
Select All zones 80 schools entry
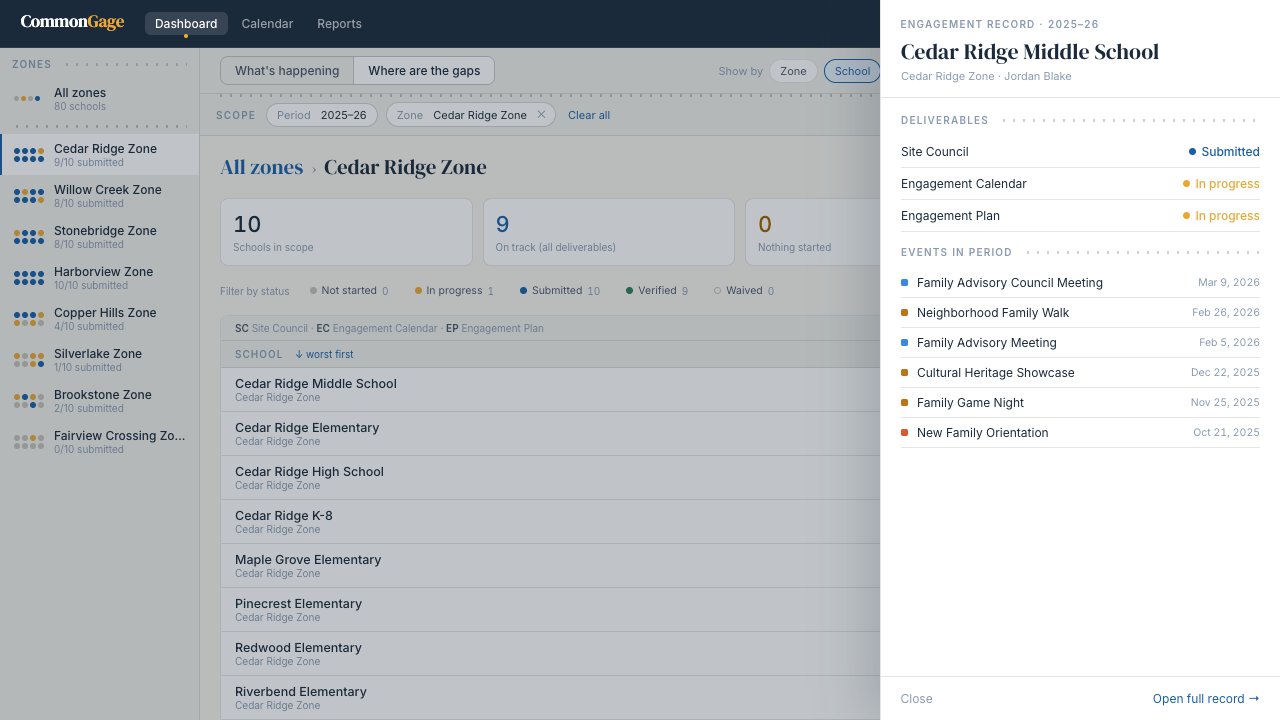click(100, 99)
